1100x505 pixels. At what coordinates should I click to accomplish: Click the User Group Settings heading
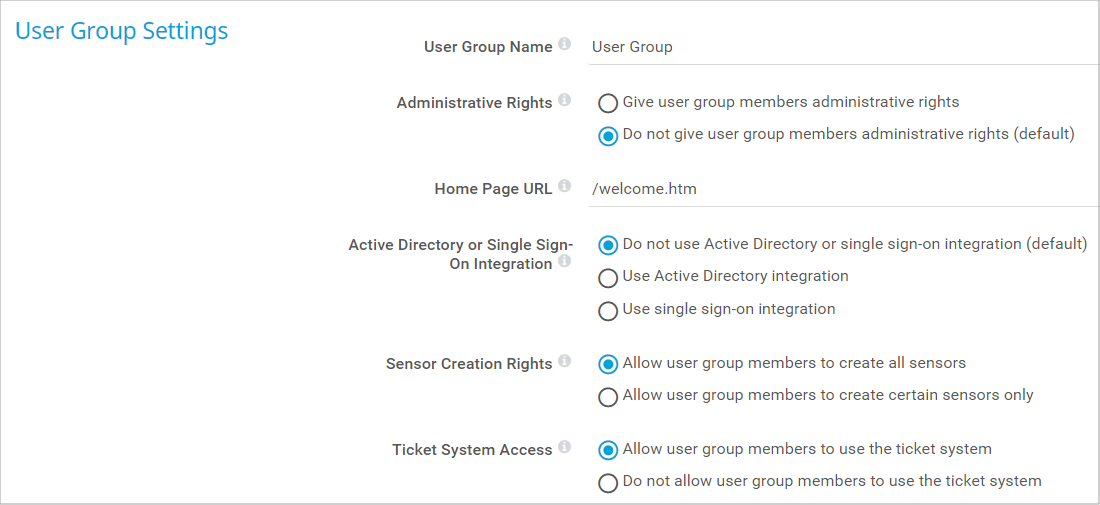(121, 31)
